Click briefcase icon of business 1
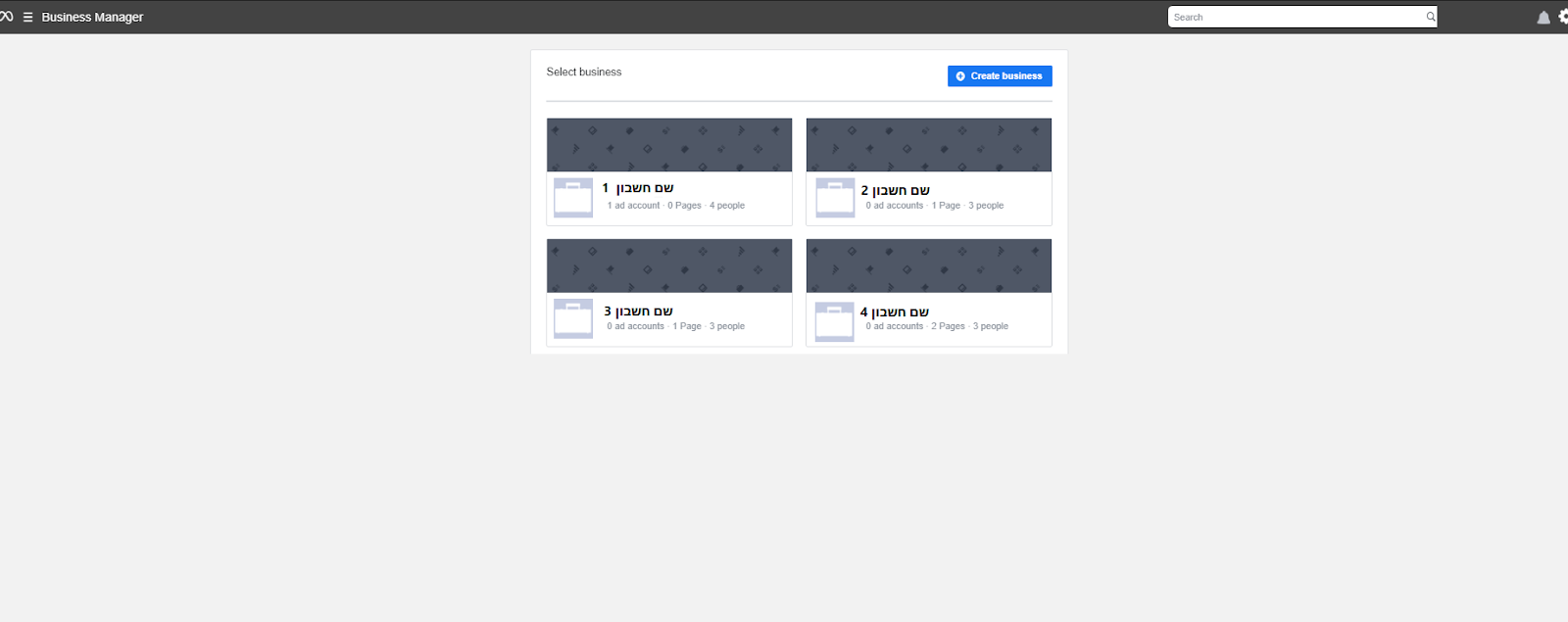Screen dimensions: 1568x622 (573, 198)
